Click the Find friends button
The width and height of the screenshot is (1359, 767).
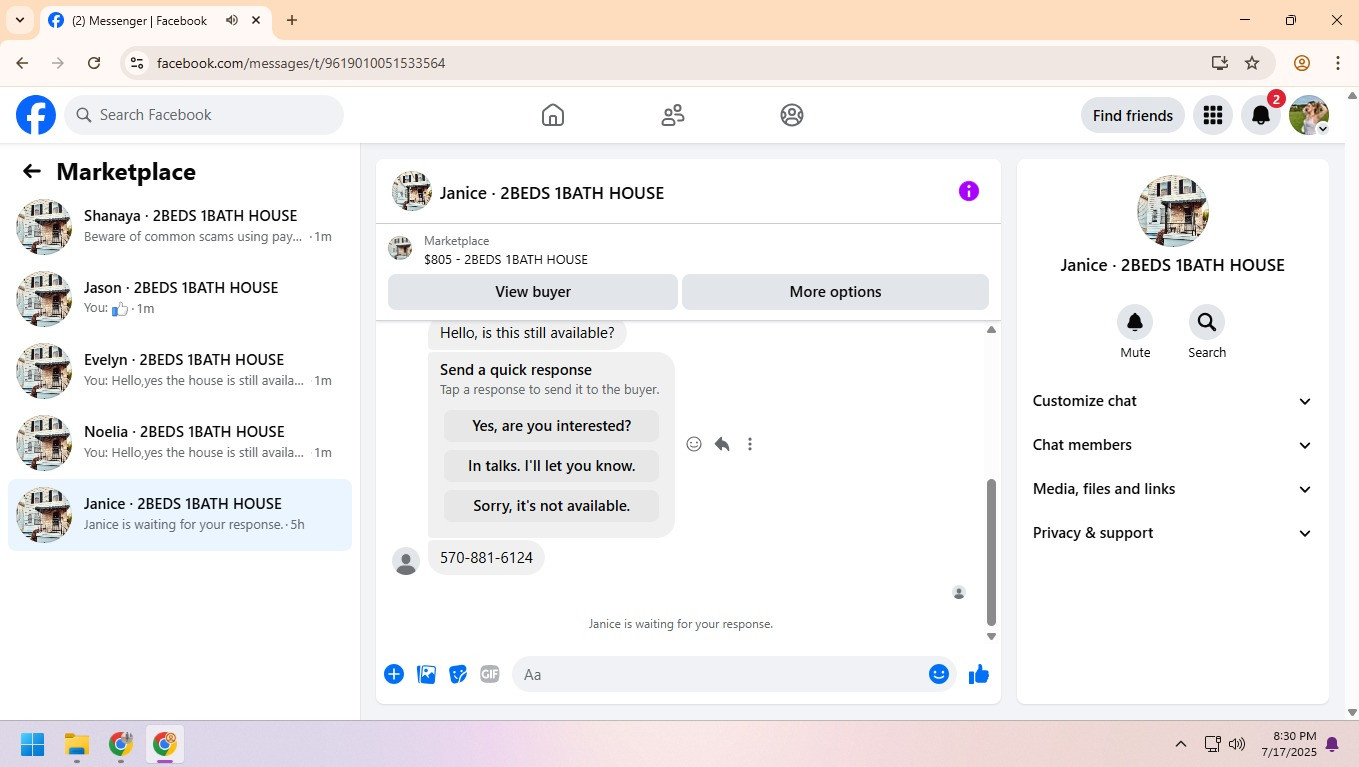tap(1133, 115)
